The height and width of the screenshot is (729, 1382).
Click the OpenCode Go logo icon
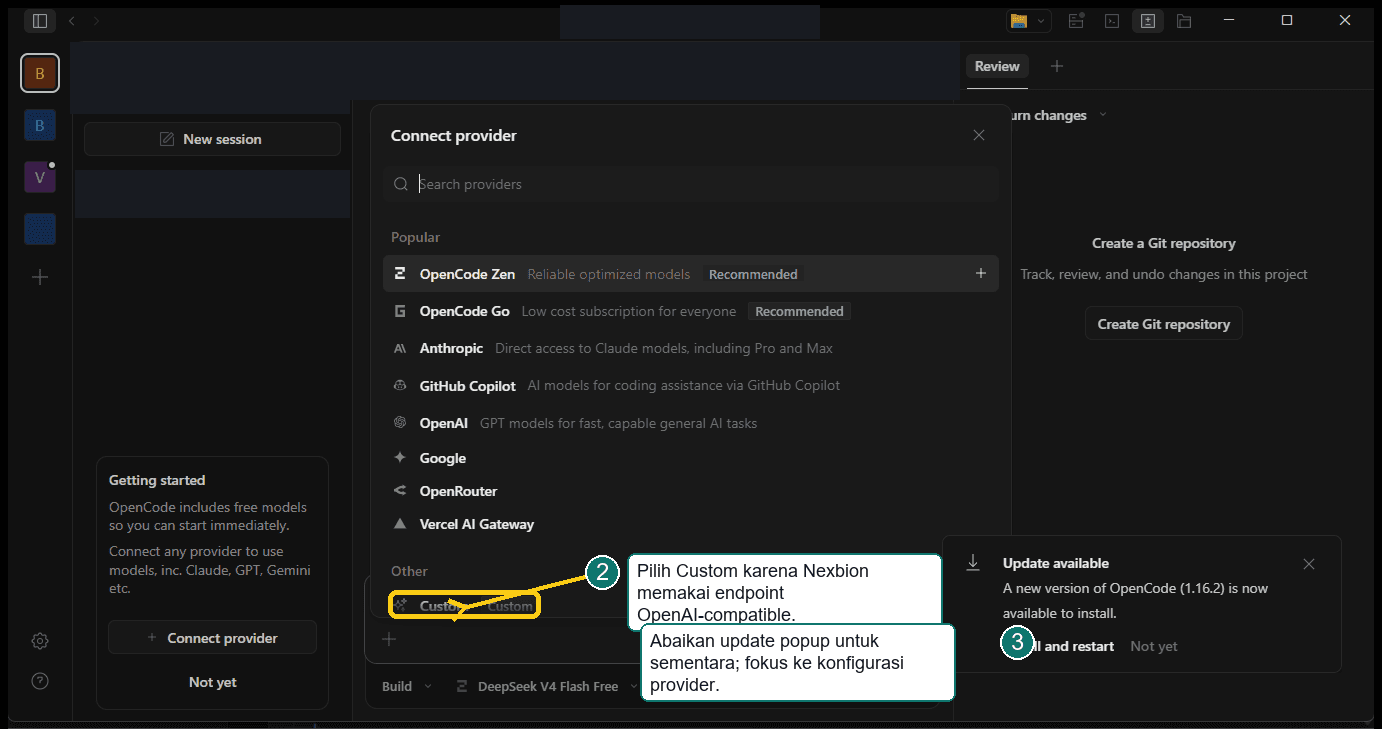400,311
